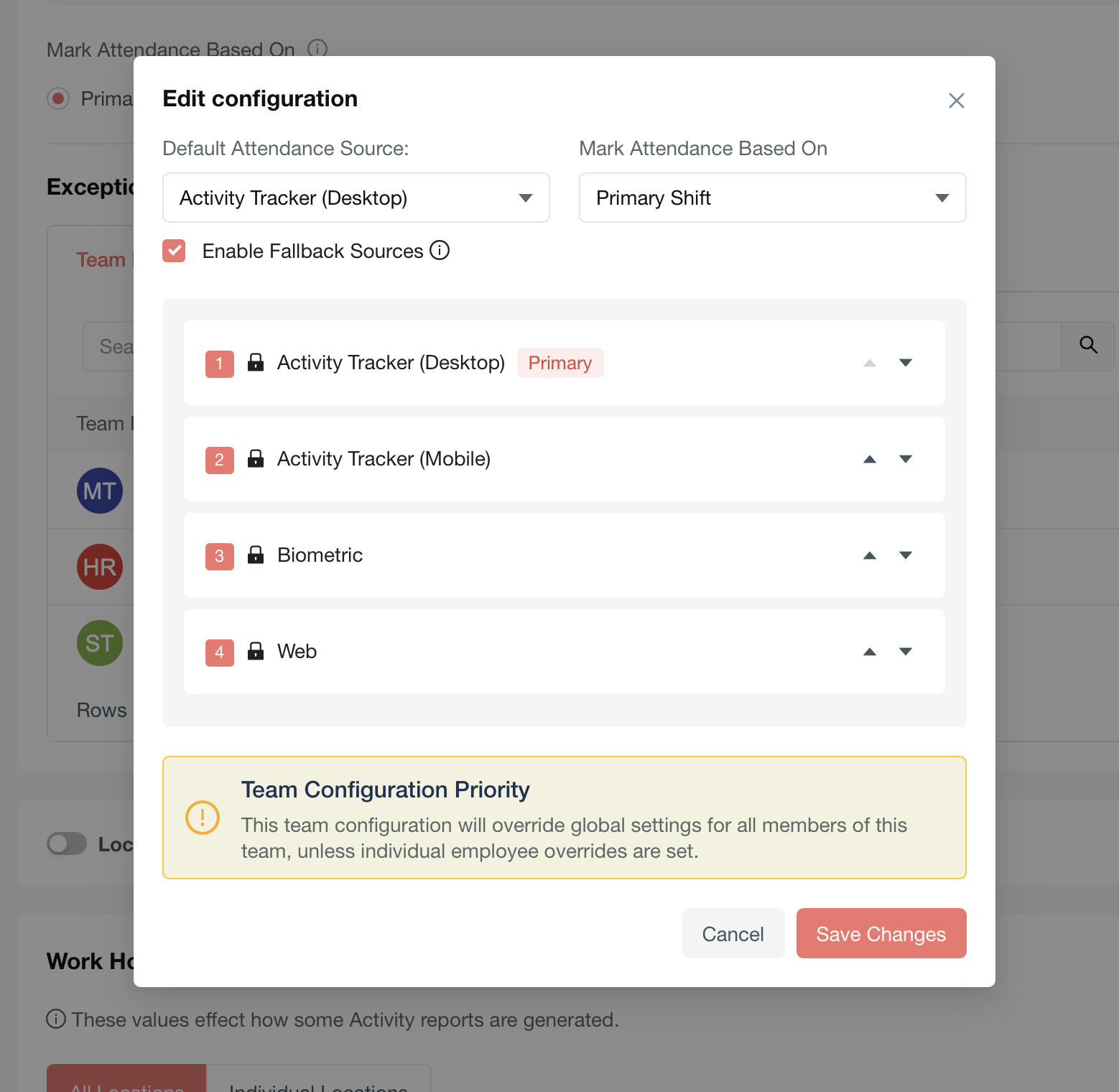The height and width of the screenshot is (1092, 1119).
Task: Click the lock icon next to Biometric
Action: pyautogui.click(x=256, y=555)
